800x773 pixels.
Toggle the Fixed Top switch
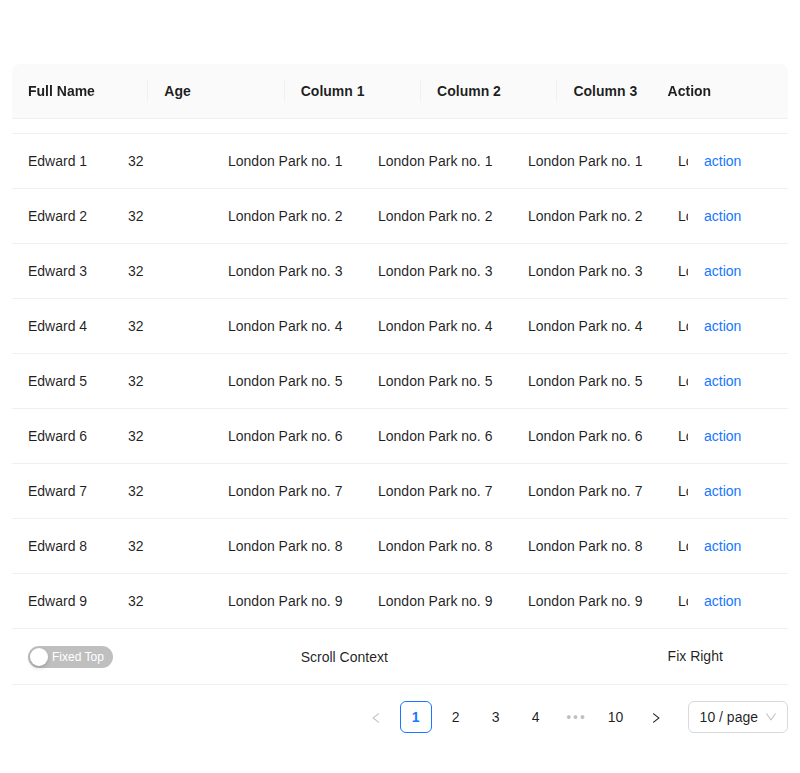pos(70,657)
